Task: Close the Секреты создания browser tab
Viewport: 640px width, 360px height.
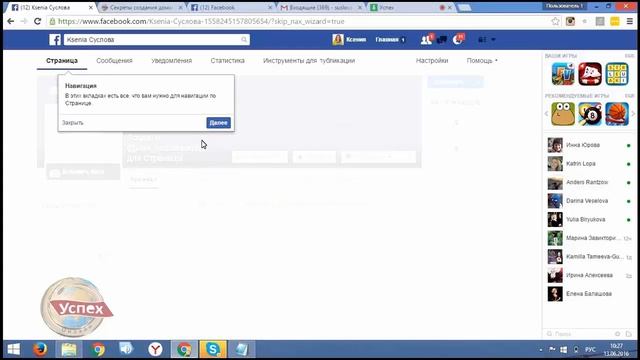Action: point(180,8)
